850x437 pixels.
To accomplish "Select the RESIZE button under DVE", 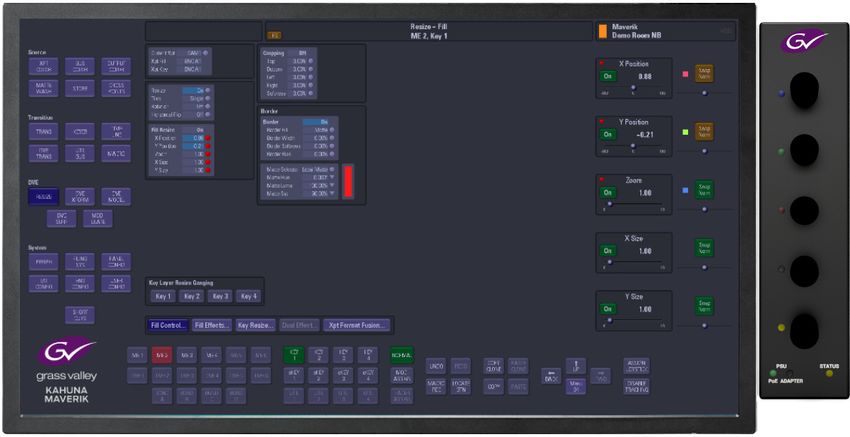I will click(44, 197).
